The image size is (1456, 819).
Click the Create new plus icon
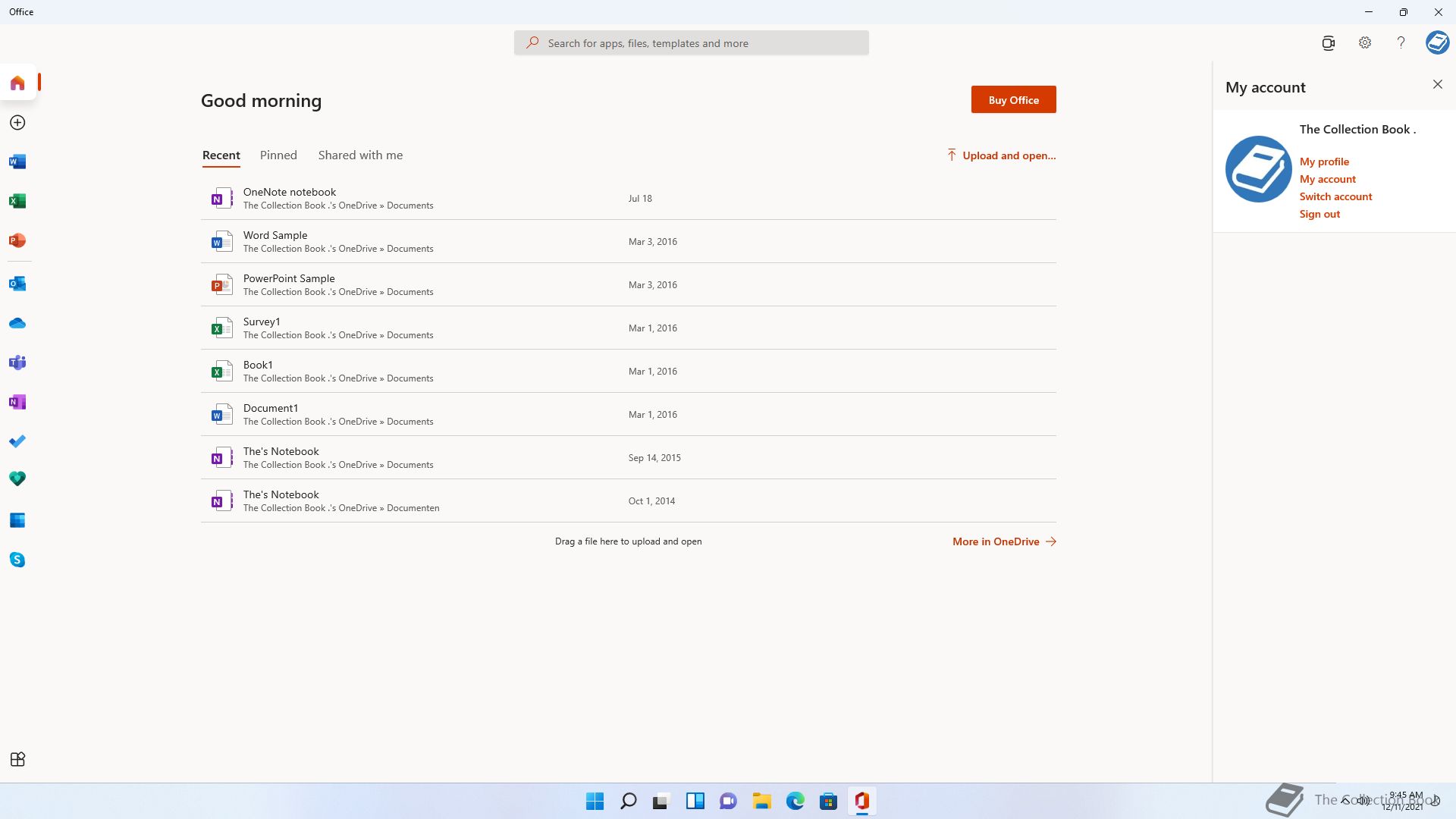coord(17,123)
